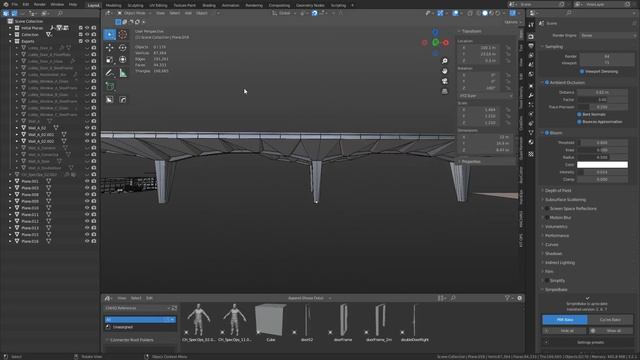The image size is (640, 360).
Task: Expand the Shadows section
Action: [x=553, y=253]
